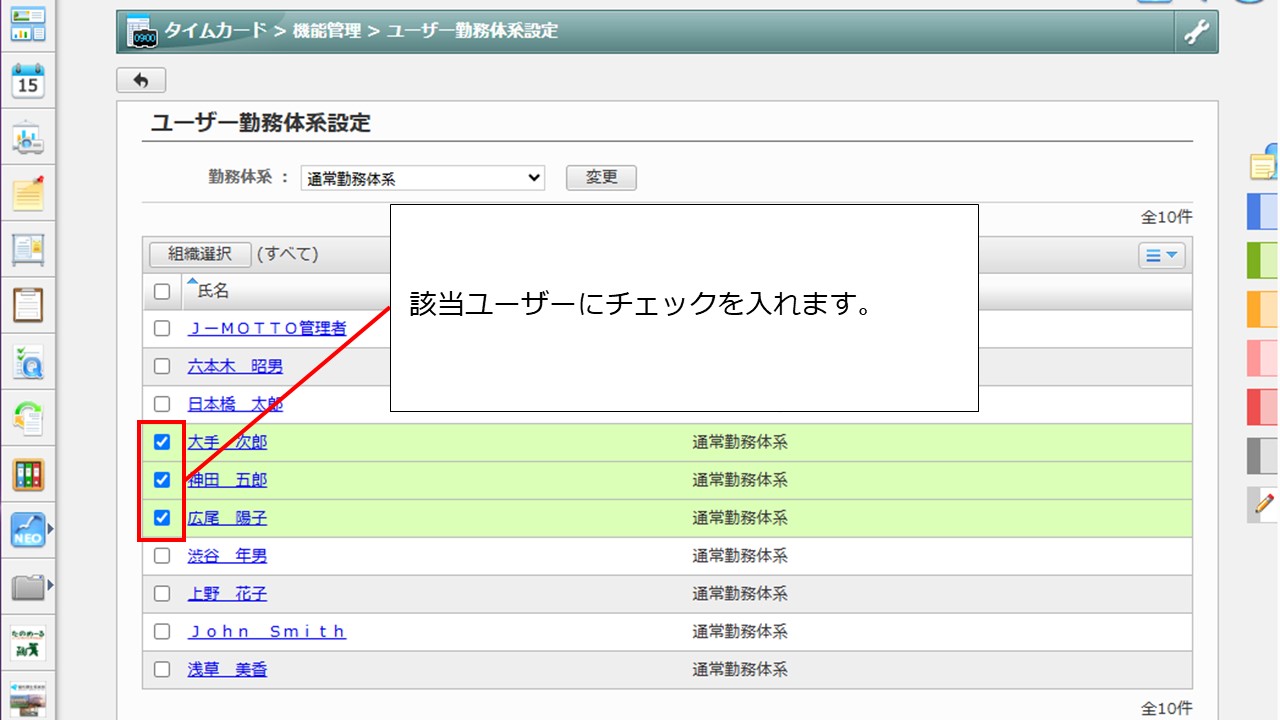Screen dimensions: 1280x720
Task: Check the box for 浅草 美香
Action: tap(162, 670)
